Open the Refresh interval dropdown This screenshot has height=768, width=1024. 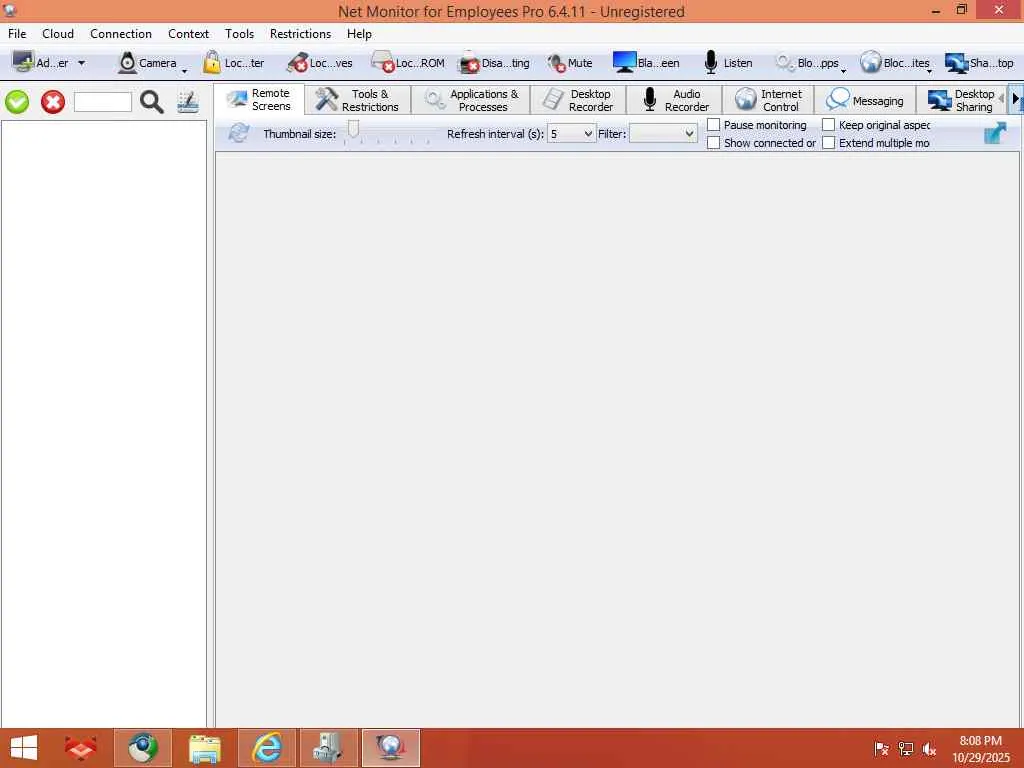coord(571,134)
